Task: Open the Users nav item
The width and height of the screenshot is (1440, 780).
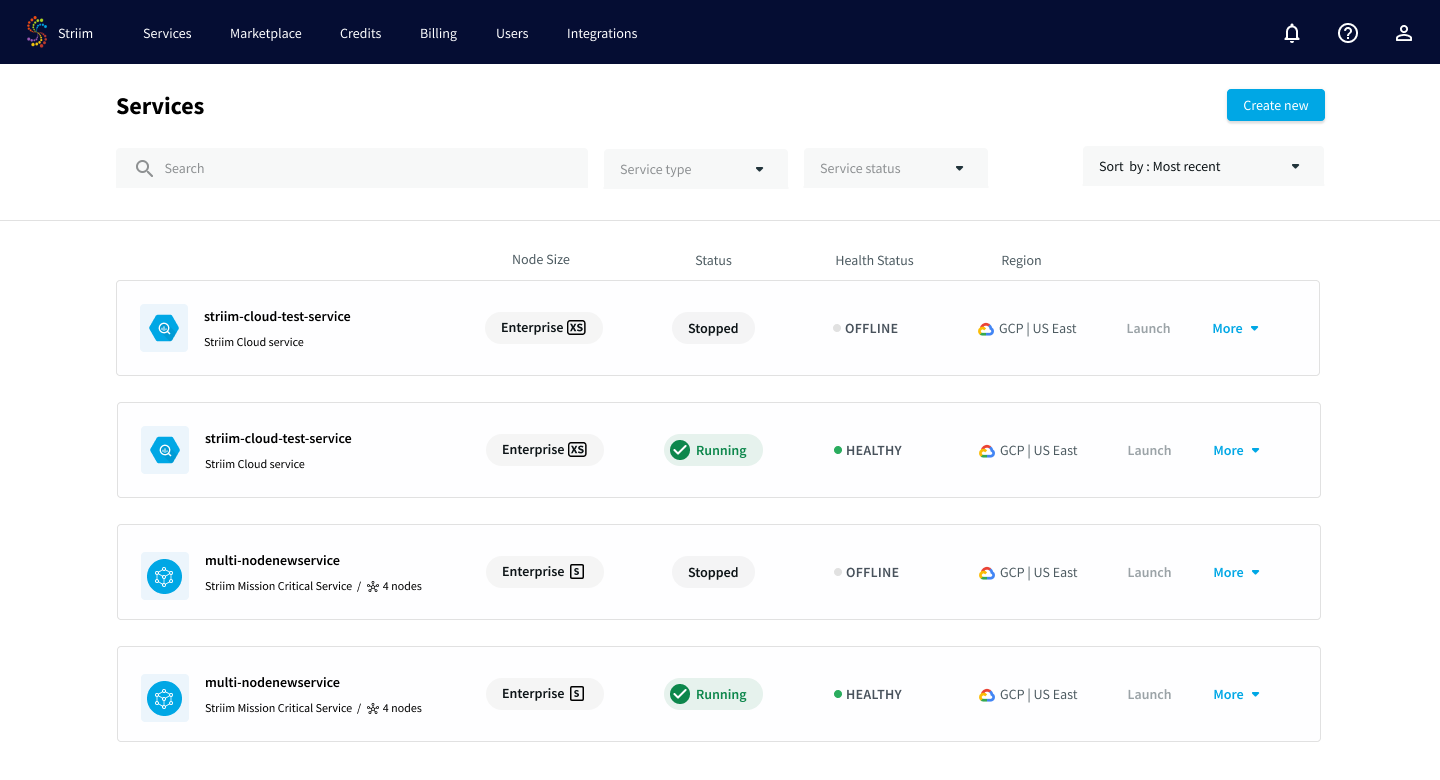Action: [512, 33]
